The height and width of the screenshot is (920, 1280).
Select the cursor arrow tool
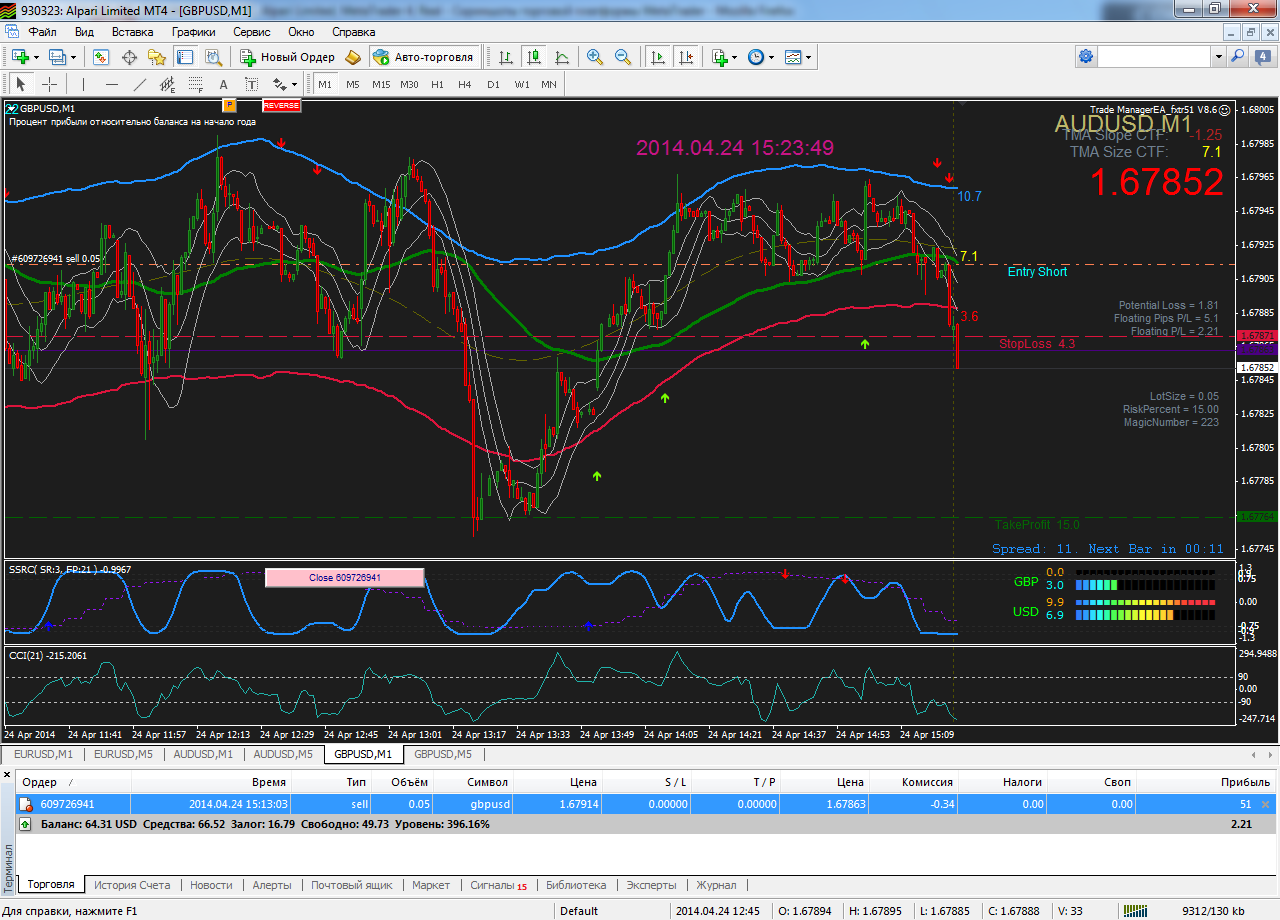pyautogui.click(x=20, y=84)
